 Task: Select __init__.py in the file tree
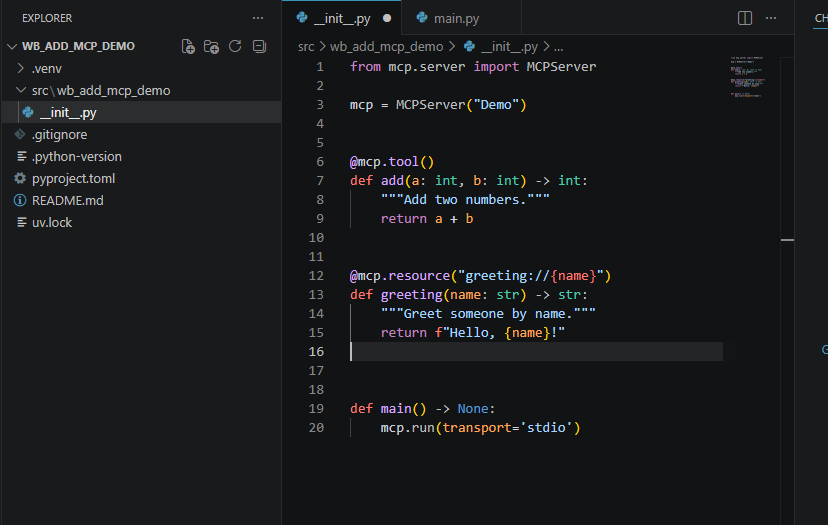coord(142,112)
